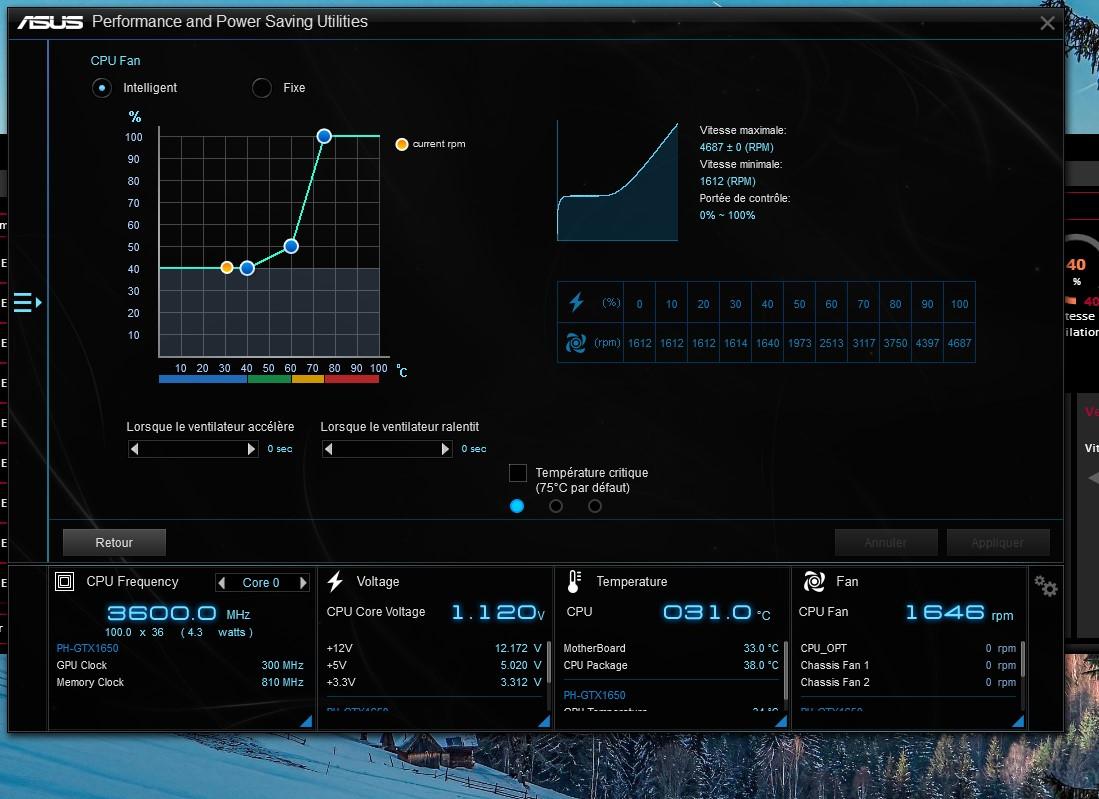The image size is (1099, 799).
Task: Increase fan acceleration delay right arrow
Action: tap(252, 449)
